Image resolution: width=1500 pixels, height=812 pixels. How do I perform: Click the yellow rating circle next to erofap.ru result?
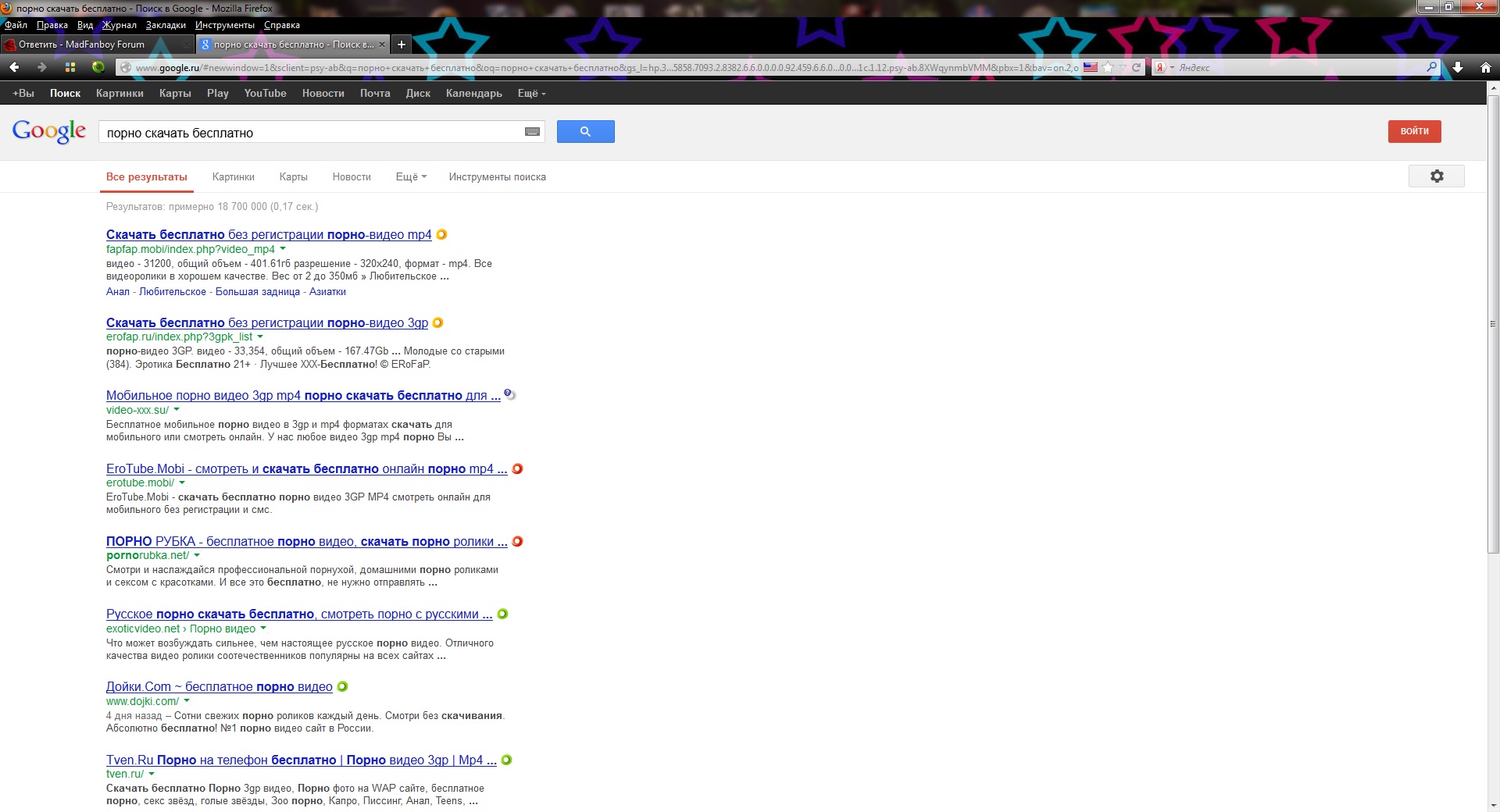437,322
